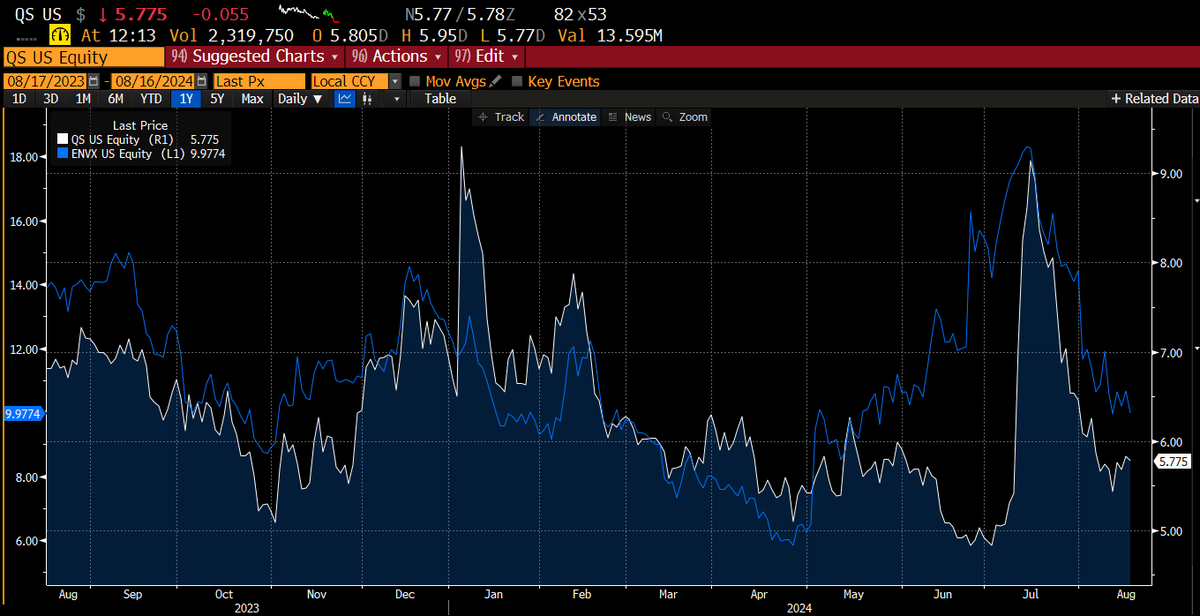Select the 1Y time range tab
The height and width of the screenshot is (616, 1200).
click(x=185, y=99)
